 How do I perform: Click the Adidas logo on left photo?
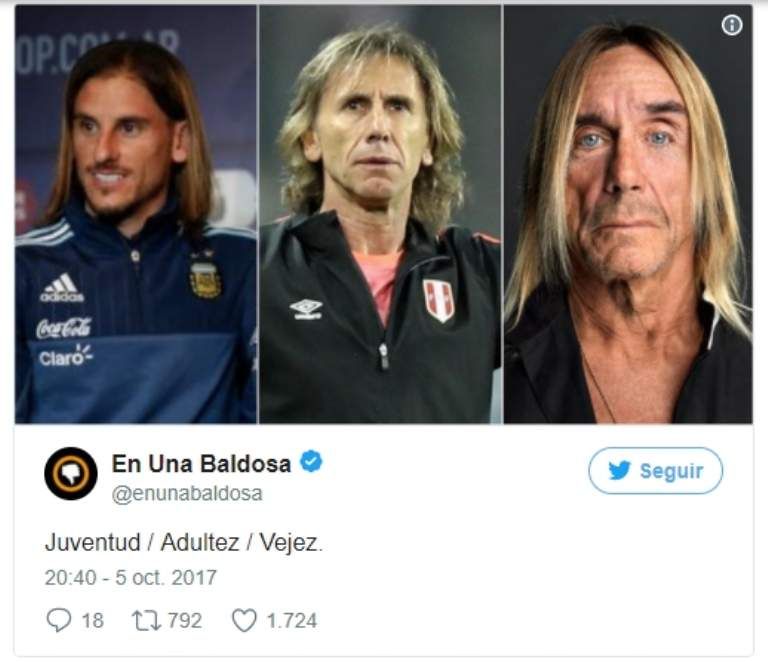tap(62, 287)
